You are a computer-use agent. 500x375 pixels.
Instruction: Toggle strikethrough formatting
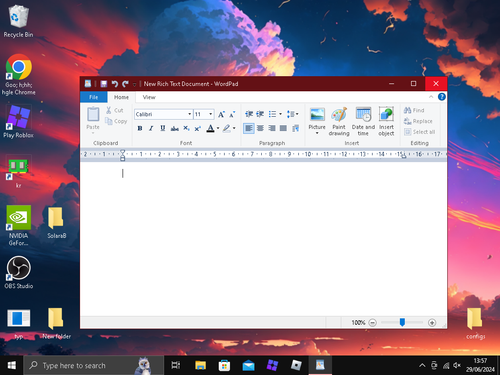coord(174,128)
